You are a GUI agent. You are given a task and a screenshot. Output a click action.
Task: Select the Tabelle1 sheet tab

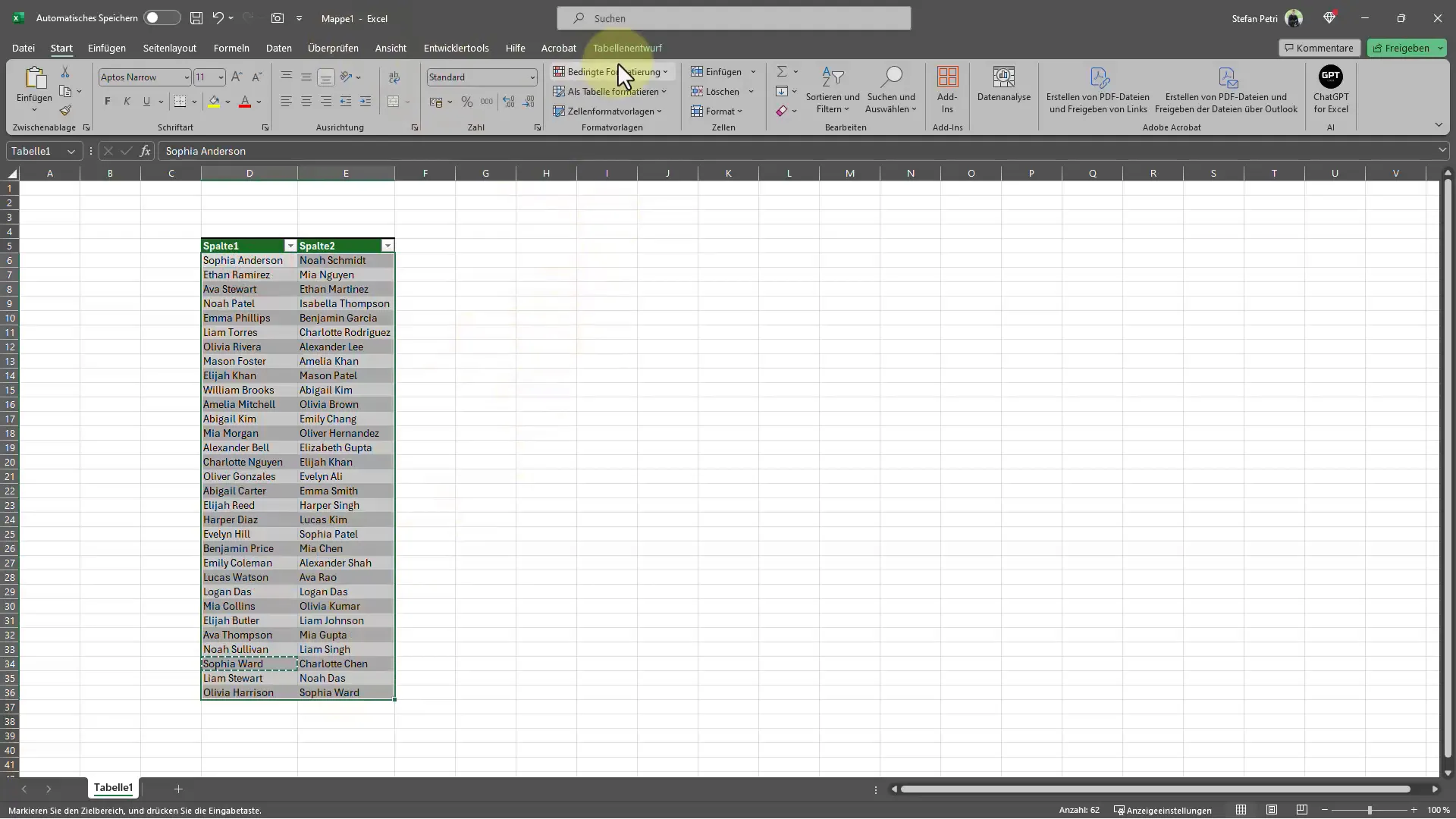point(113,788)
